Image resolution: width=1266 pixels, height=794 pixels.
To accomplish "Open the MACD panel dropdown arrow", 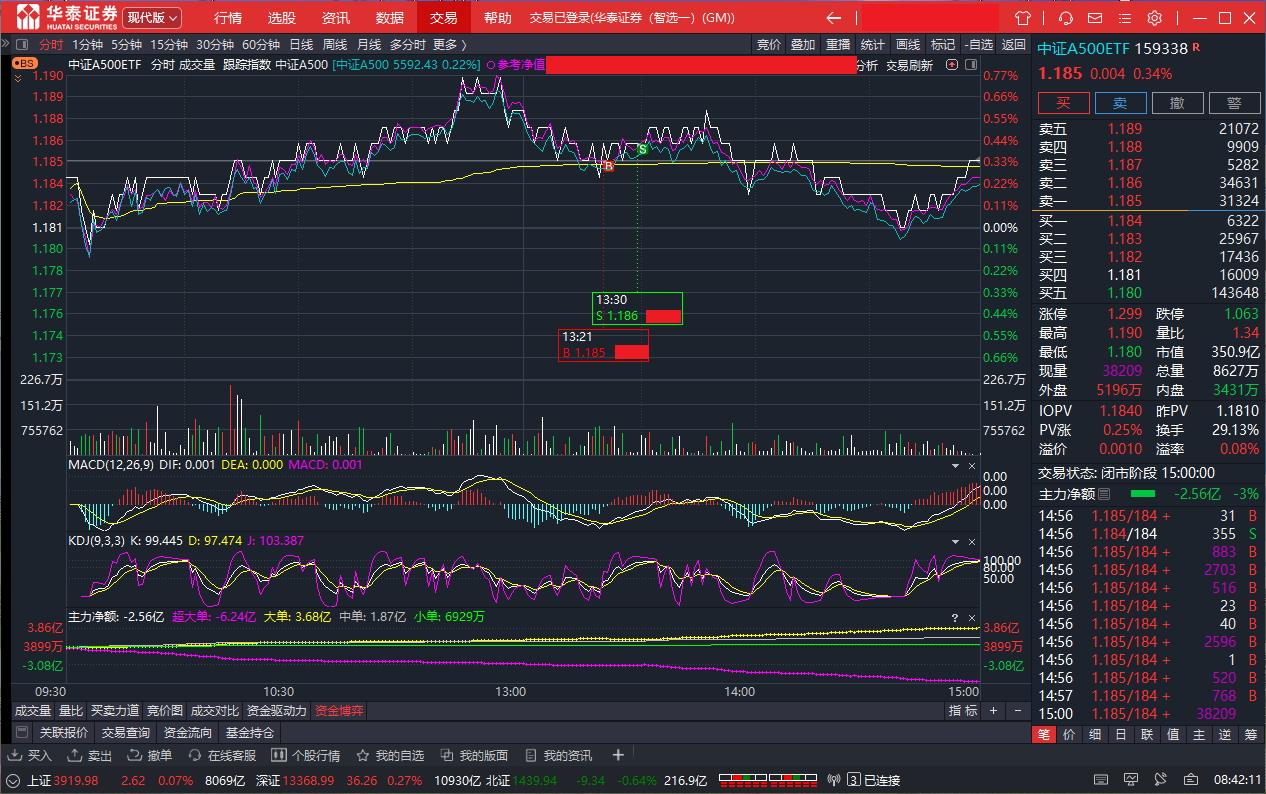I will pos(954,466).
